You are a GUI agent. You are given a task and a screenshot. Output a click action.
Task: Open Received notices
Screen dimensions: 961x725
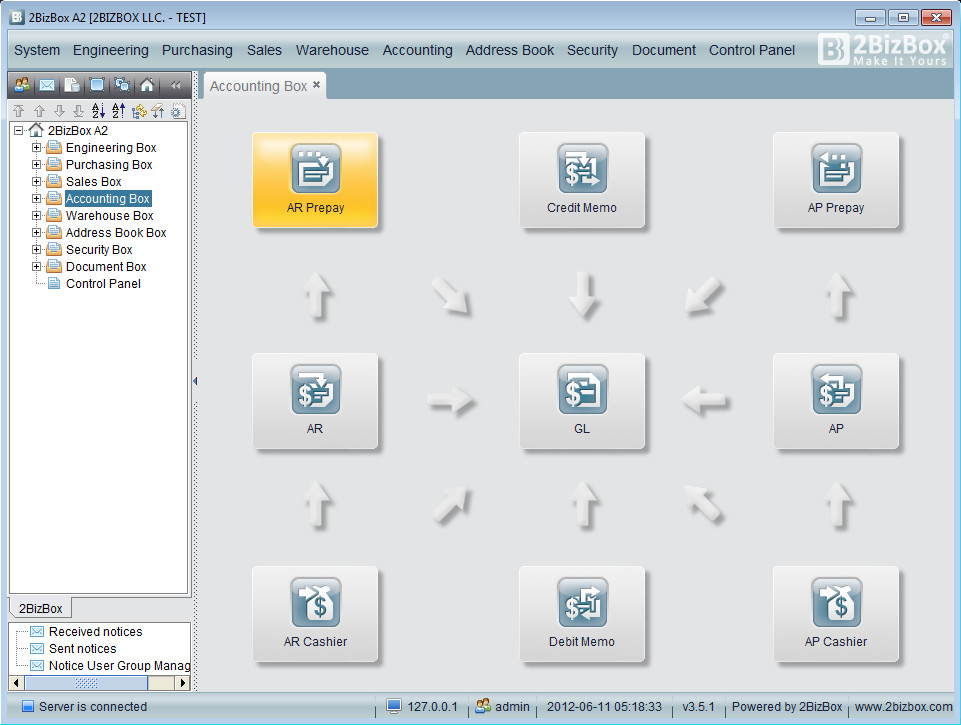pos(95,632)
